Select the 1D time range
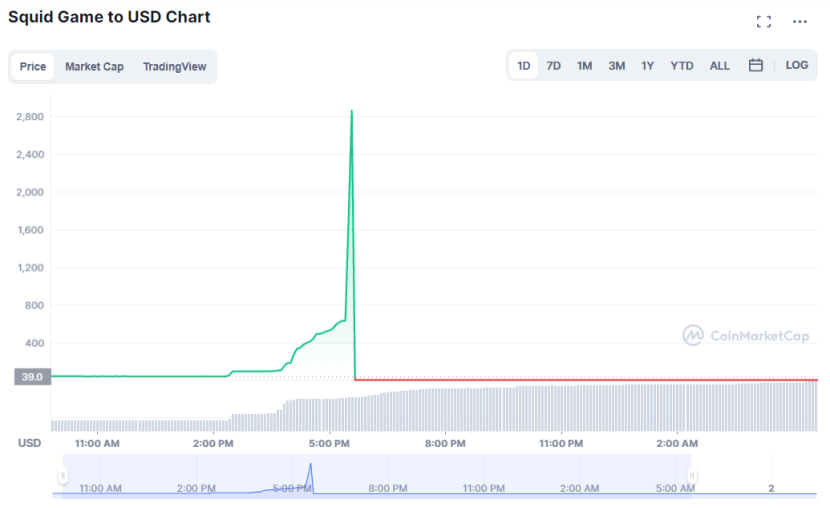 coord(524,66)
